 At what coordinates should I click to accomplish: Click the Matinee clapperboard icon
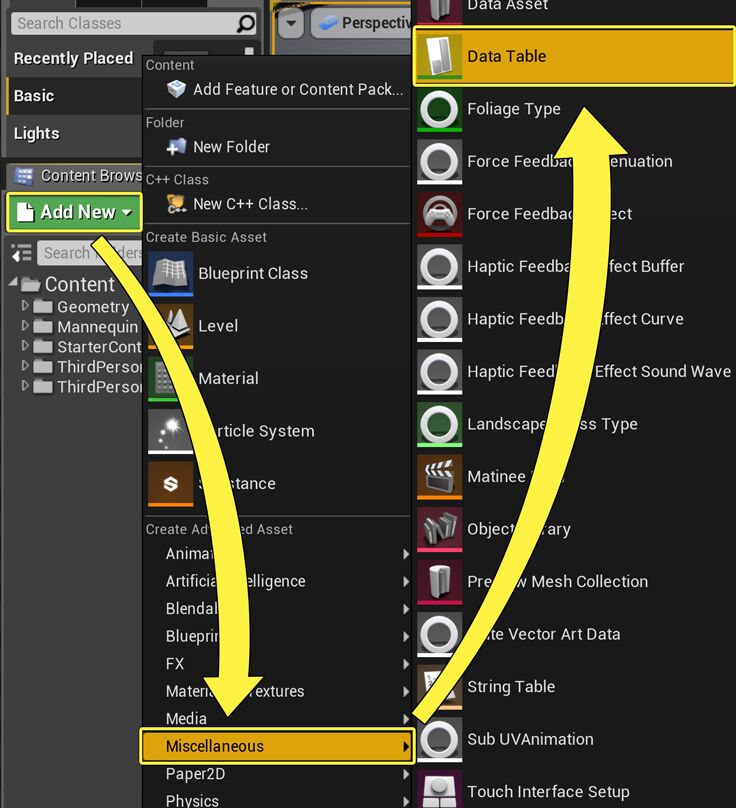click(x=439, y=477)
